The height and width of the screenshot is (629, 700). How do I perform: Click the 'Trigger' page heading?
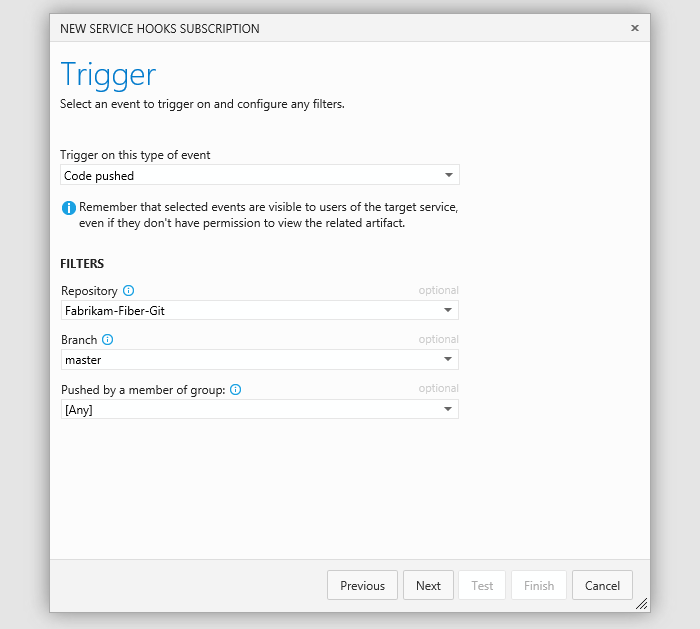[108, 75]
